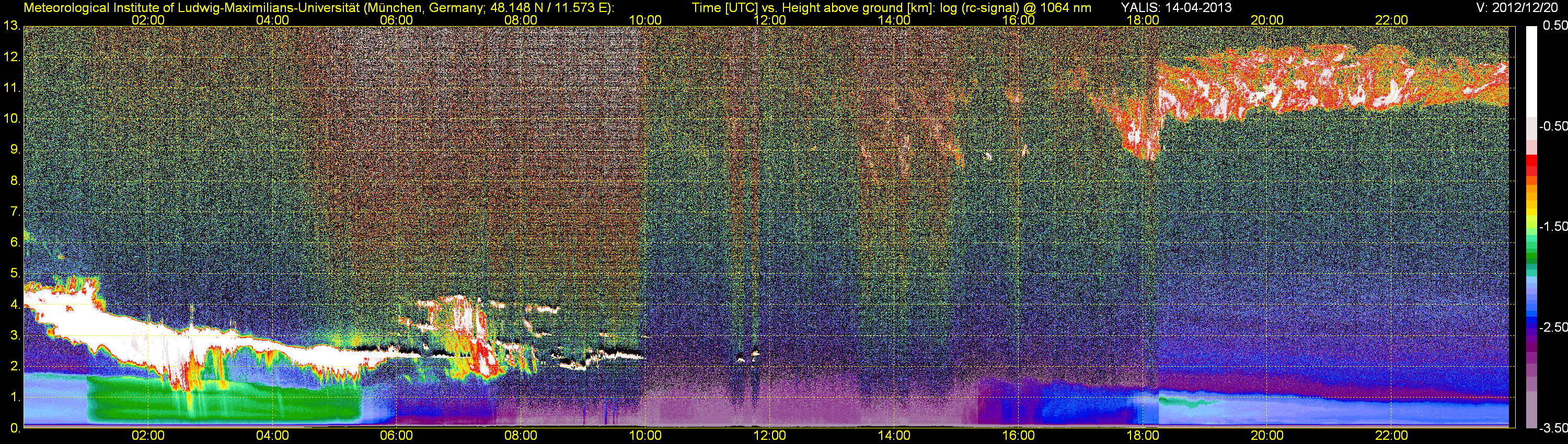Click the 10:00 label on the upper time axis
The width and height of the screenshot is (1568, 444).
[x=645, y=20]
